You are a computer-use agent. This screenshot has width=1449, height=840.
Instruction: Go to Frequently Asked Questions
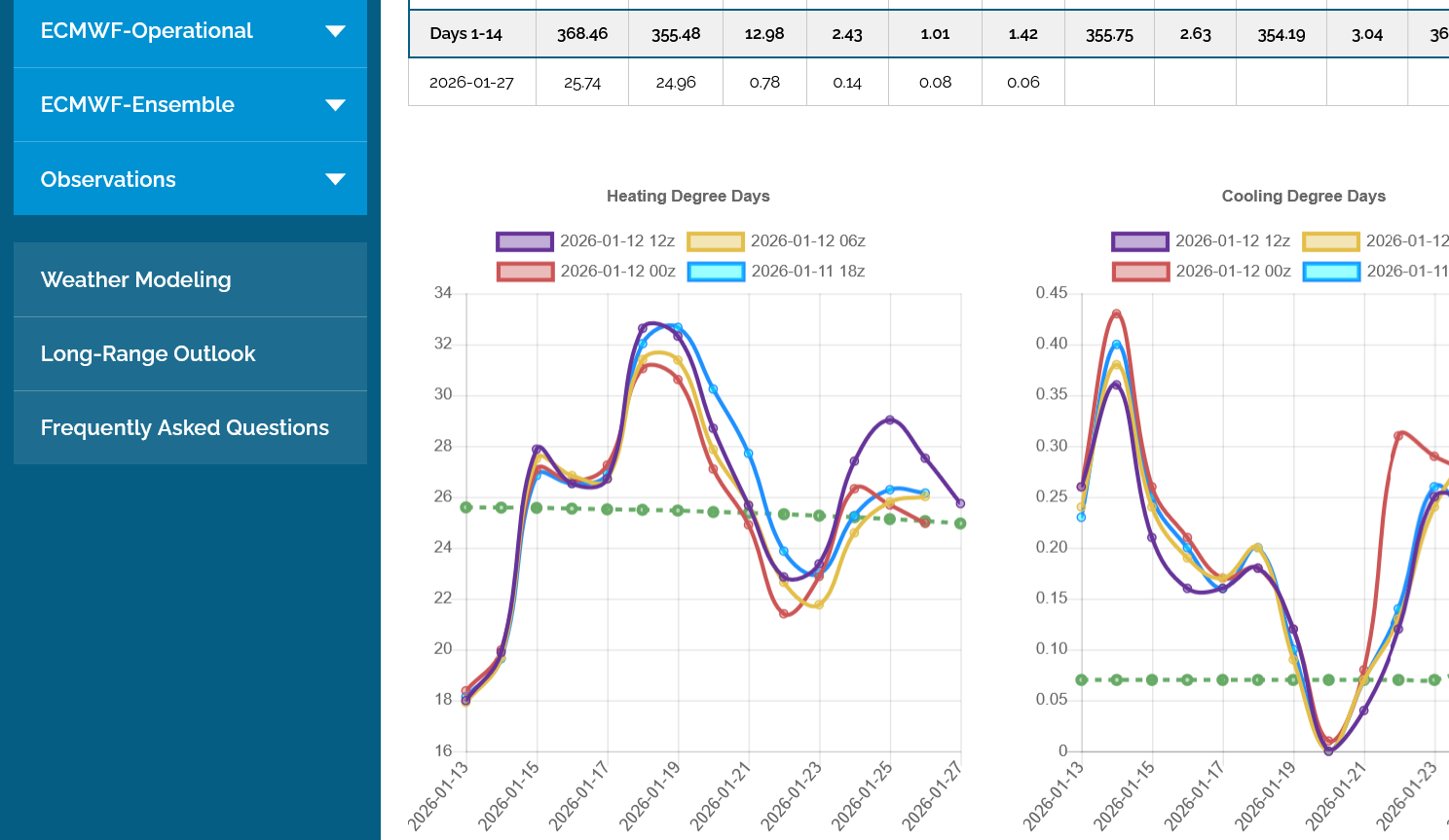click(x=185, y=428)
